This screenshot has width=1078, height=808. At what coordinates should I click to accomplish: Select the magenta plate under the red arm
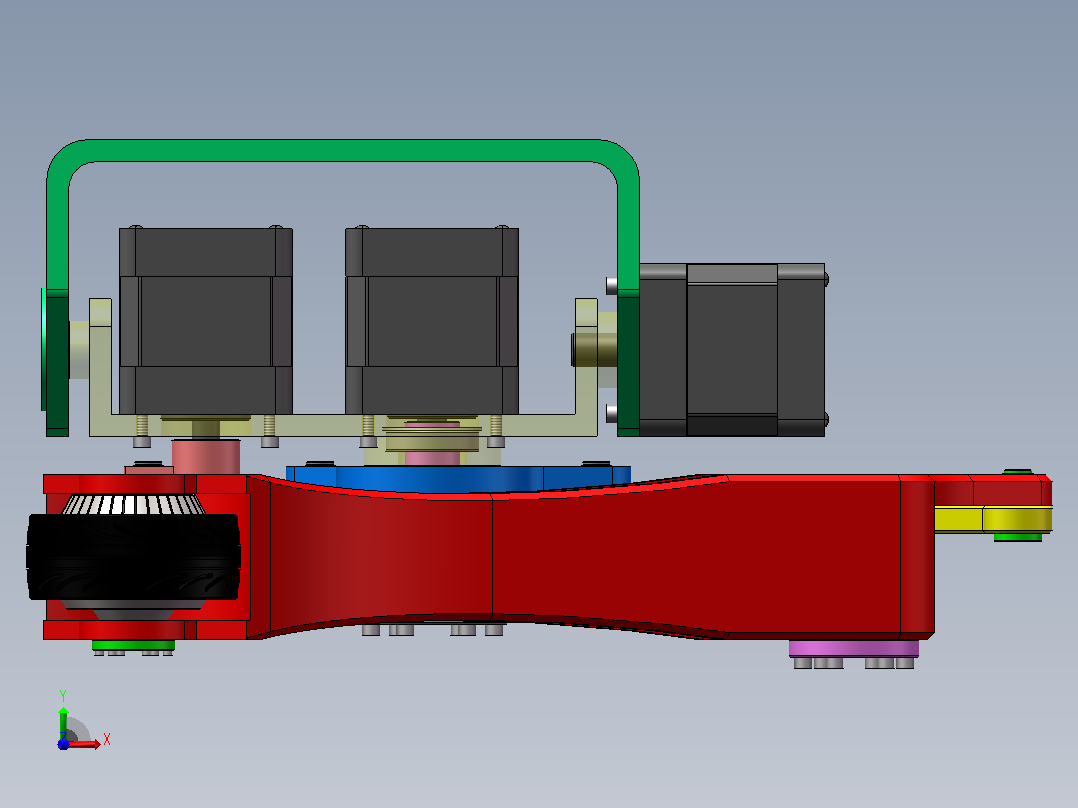853,648
